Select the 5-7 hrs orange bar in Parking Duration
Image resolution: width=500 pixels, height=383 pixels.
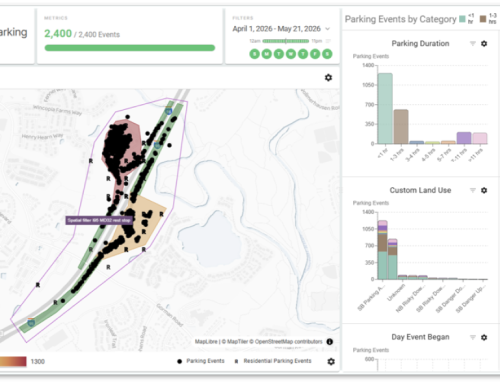pos(448,142)
